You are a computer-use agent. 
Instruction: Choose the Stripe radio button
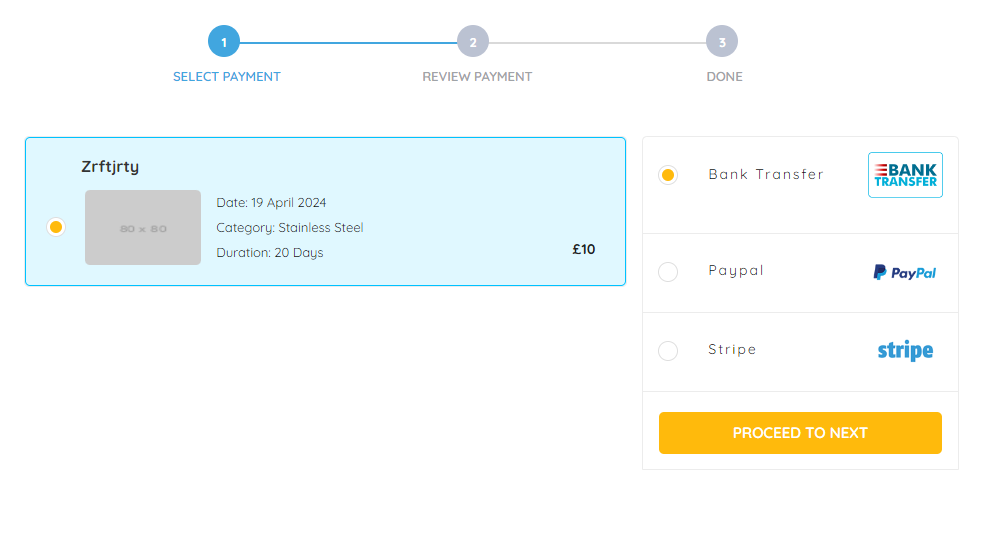(x=668, y=350)
